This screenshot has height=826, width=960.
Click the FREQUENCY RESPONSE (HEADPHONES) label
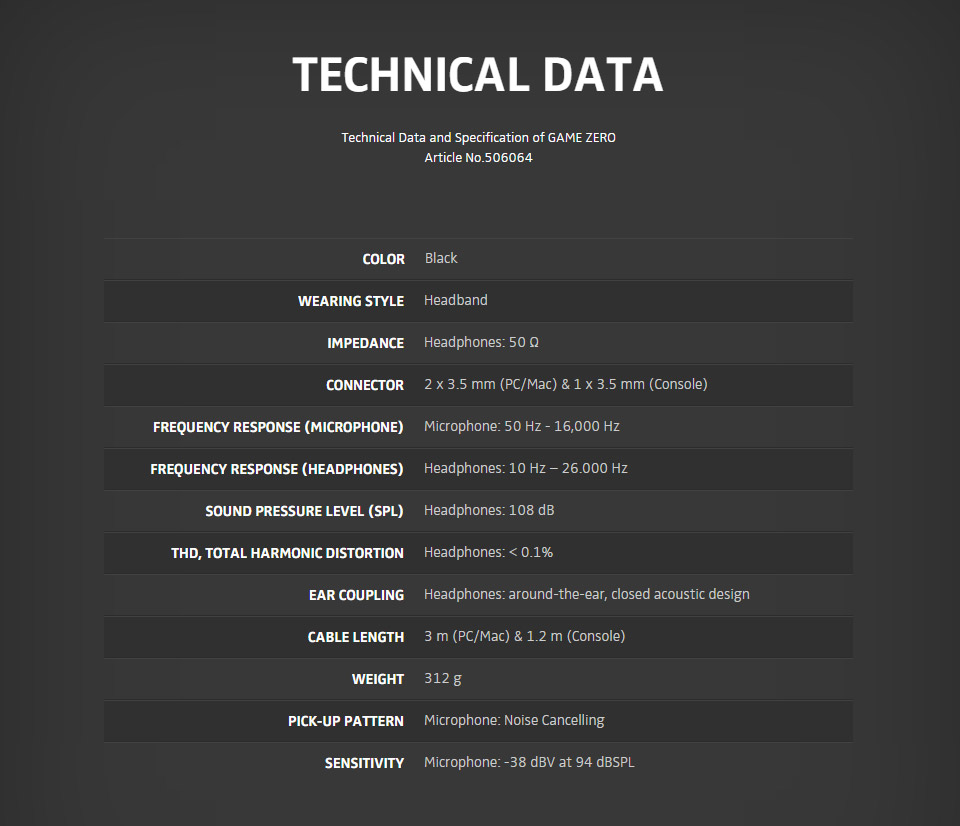(277, 469)
